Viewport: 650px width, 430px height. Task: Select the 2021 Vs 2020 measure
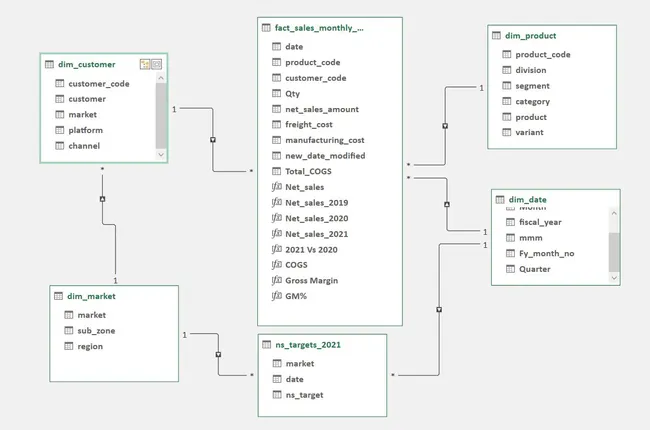click(x=311, y=250)
